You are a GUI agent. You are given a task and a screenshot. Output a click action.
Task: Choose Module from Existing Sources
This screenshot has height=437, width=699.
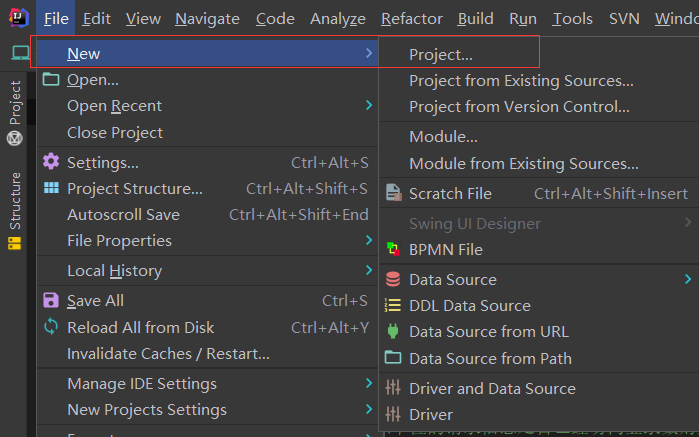523,163
